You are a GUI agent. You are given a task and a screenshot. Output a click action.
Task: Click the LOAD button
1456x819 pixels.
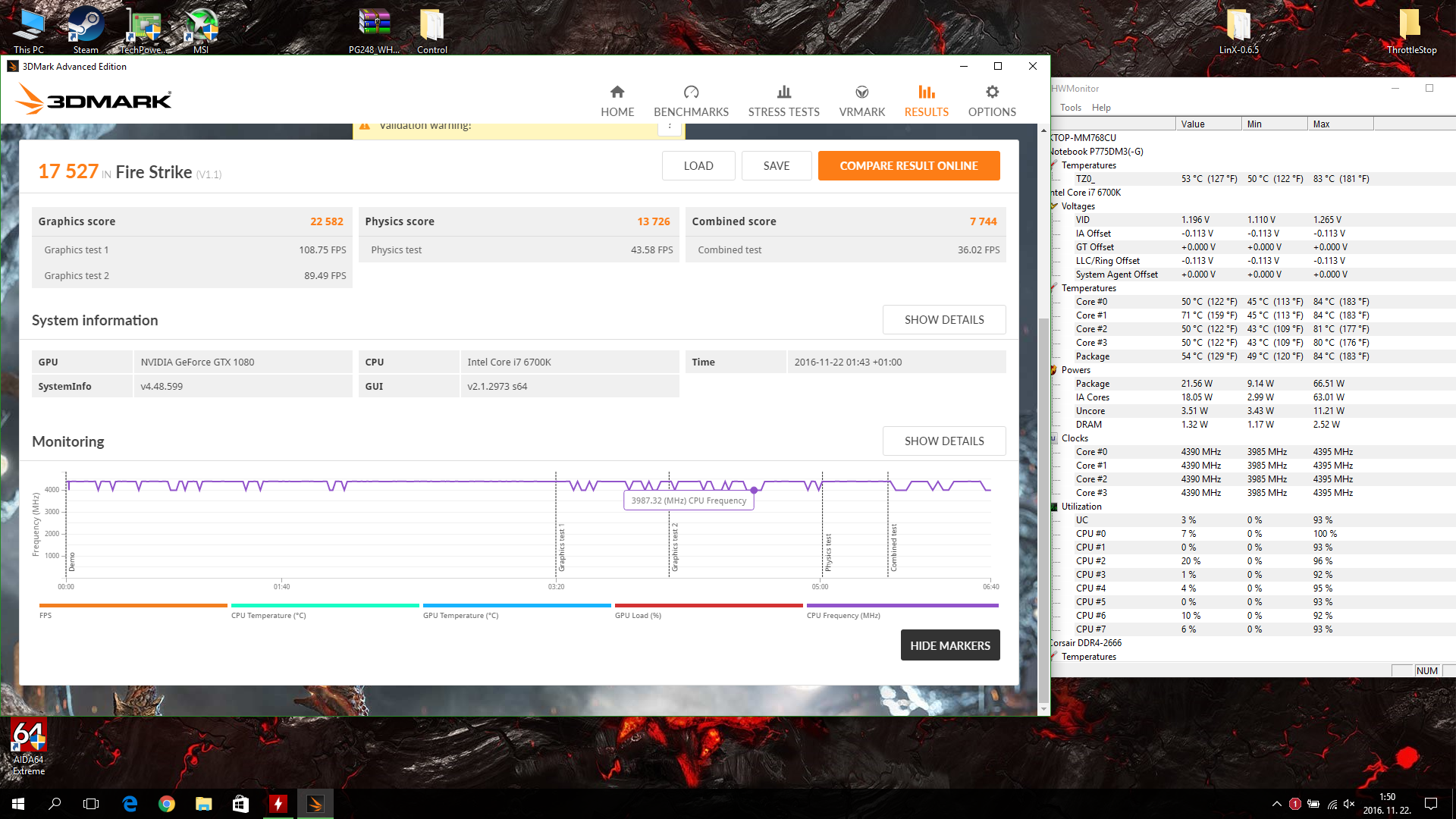(x=698, y=165)
